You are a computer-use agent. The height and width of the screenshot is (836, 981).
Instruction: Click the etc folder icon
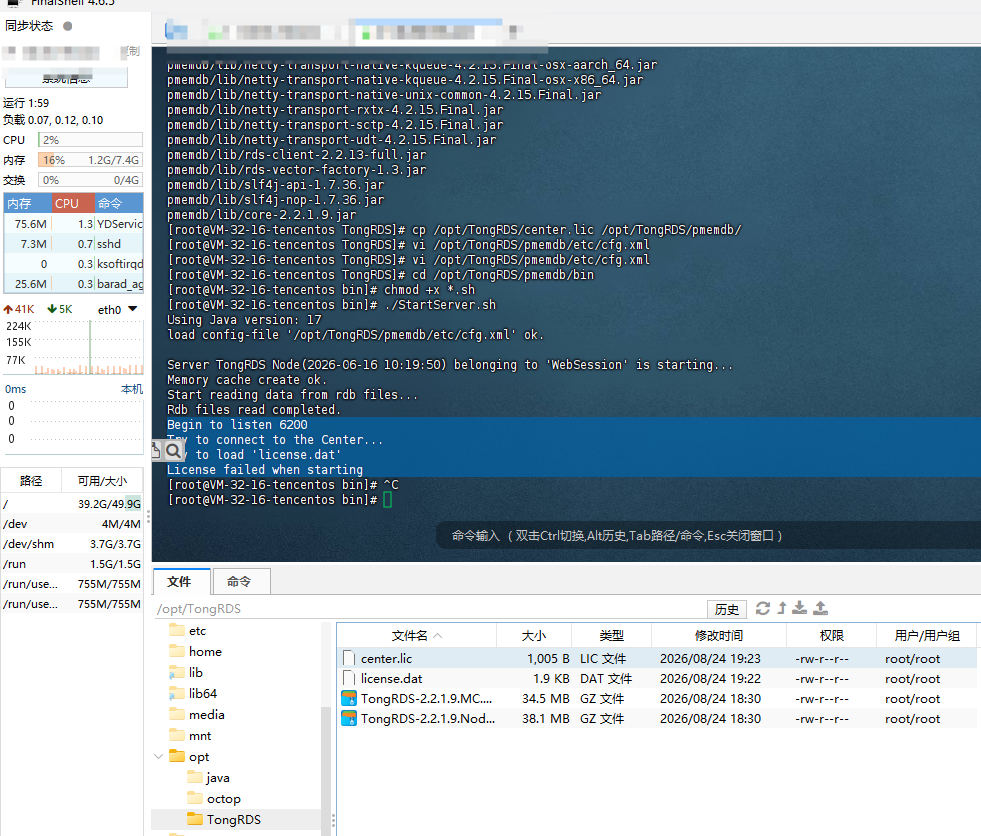(177, 630)
